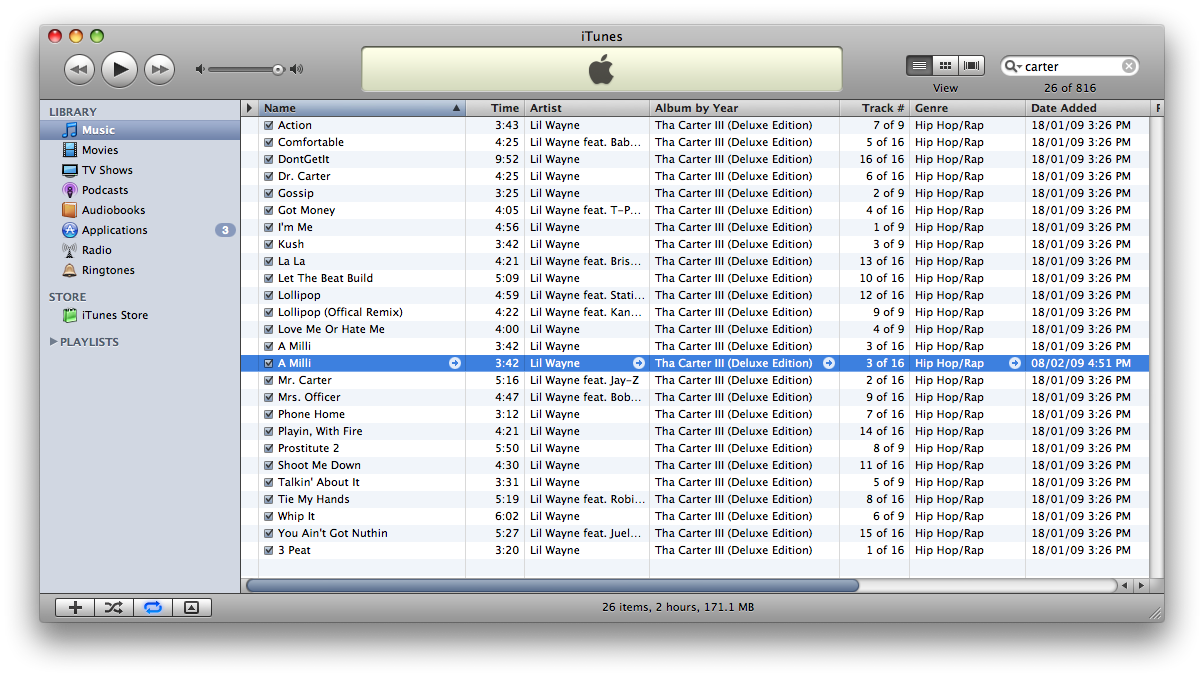Toggle the checkbox for Mrs. Officer
The image size is (1204, 677).
tap(268, 398)
